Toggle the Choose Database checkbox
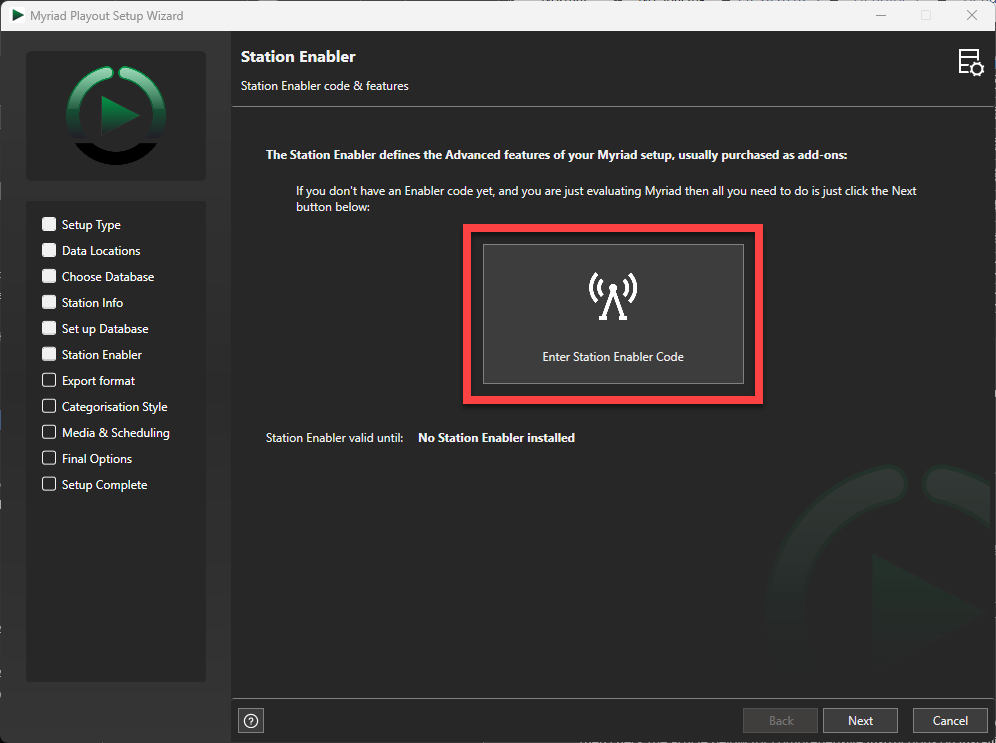Screen dimensions: 996x743 49,276
